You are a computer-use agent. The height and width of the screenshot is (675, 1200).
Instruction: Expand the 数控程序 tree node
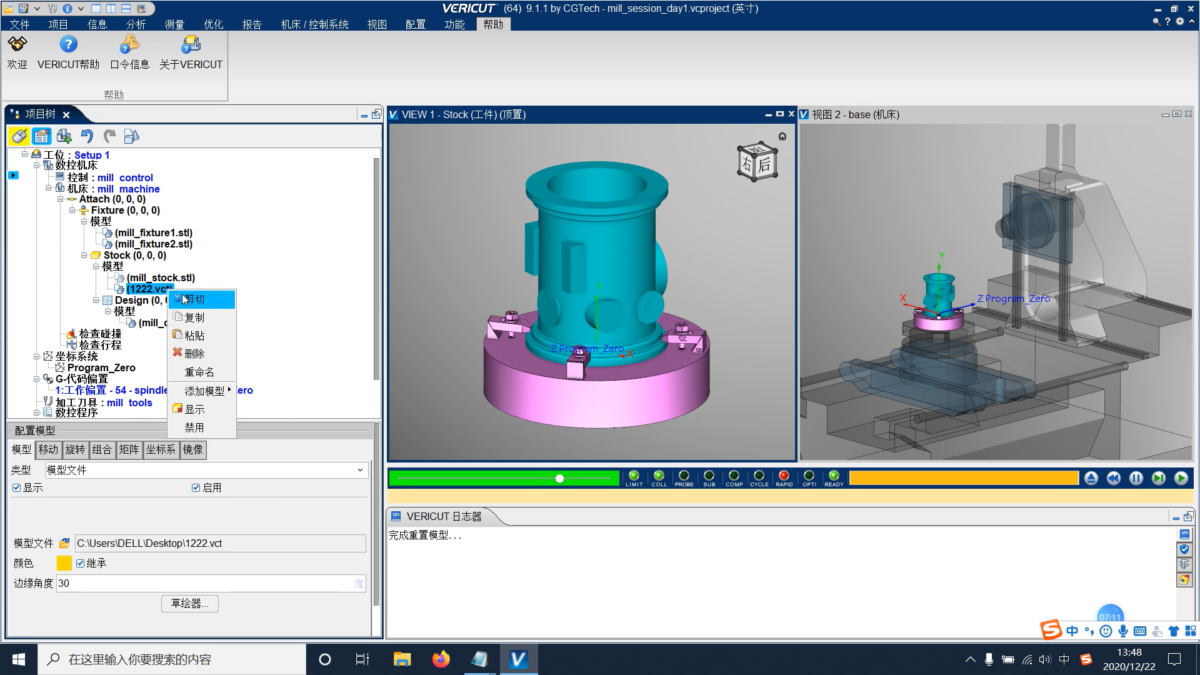tap(37, 412)
